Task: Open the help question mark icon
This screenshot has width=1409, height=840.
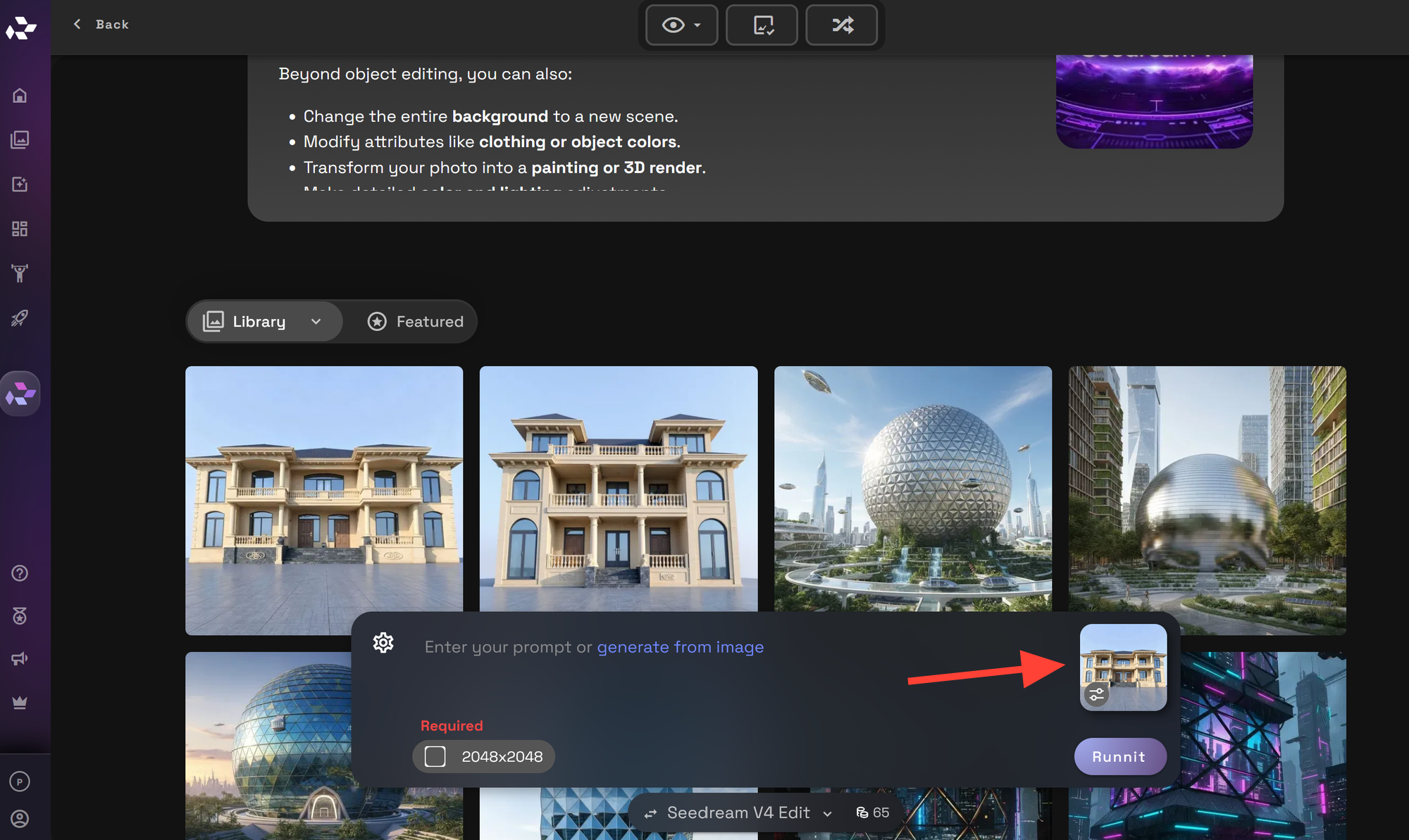Action: coord(20,573)
